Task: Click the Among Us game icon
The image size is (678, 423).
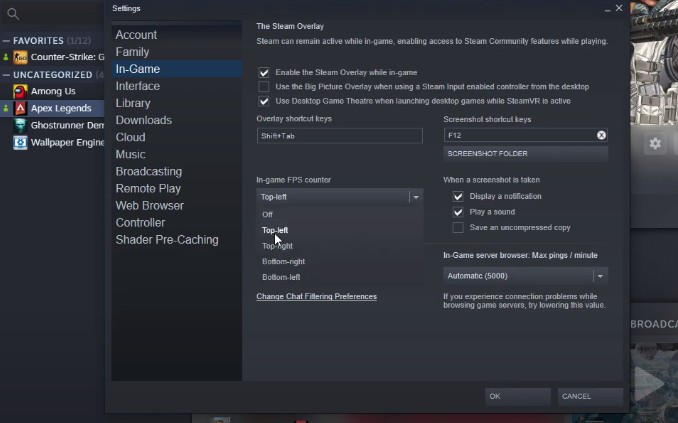Action: pyautogui.click(x=20, y=91)
